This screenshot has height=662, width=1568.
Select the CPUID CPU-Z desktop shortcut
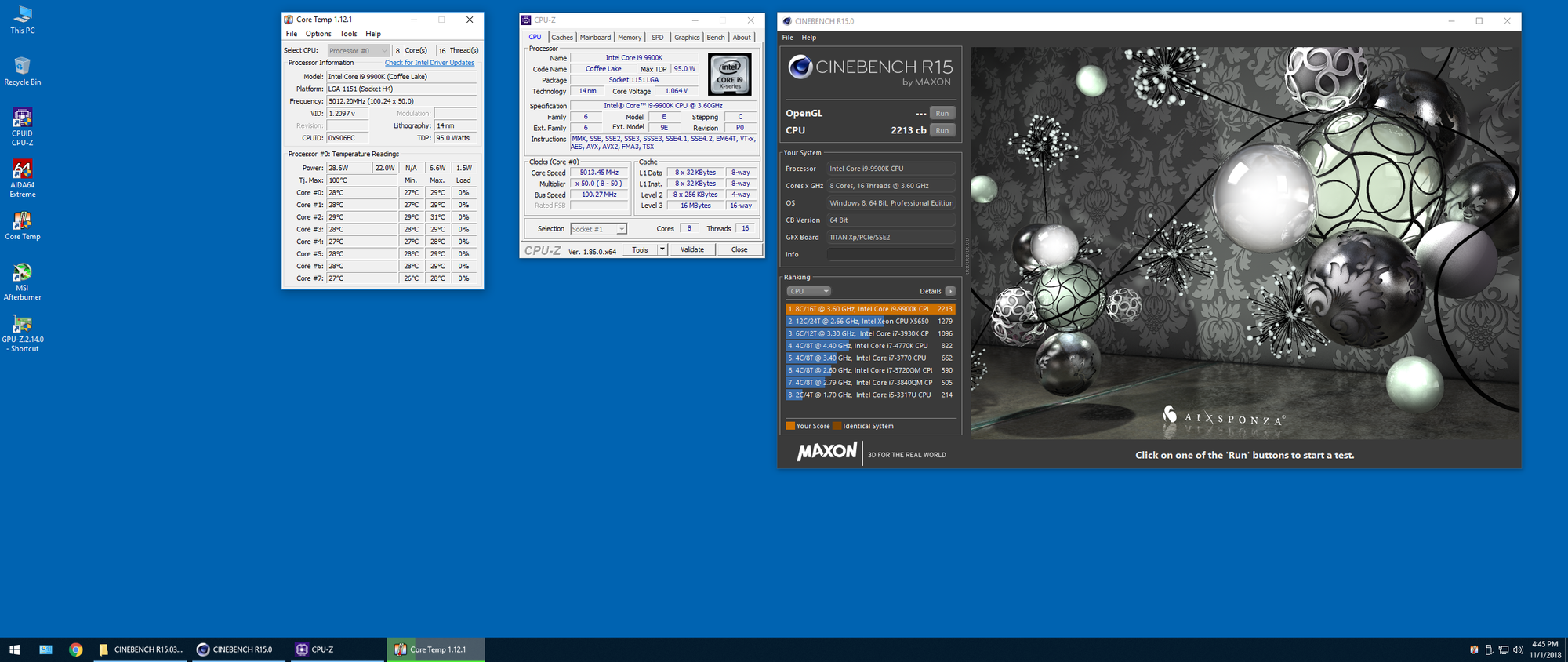point(22,127)
